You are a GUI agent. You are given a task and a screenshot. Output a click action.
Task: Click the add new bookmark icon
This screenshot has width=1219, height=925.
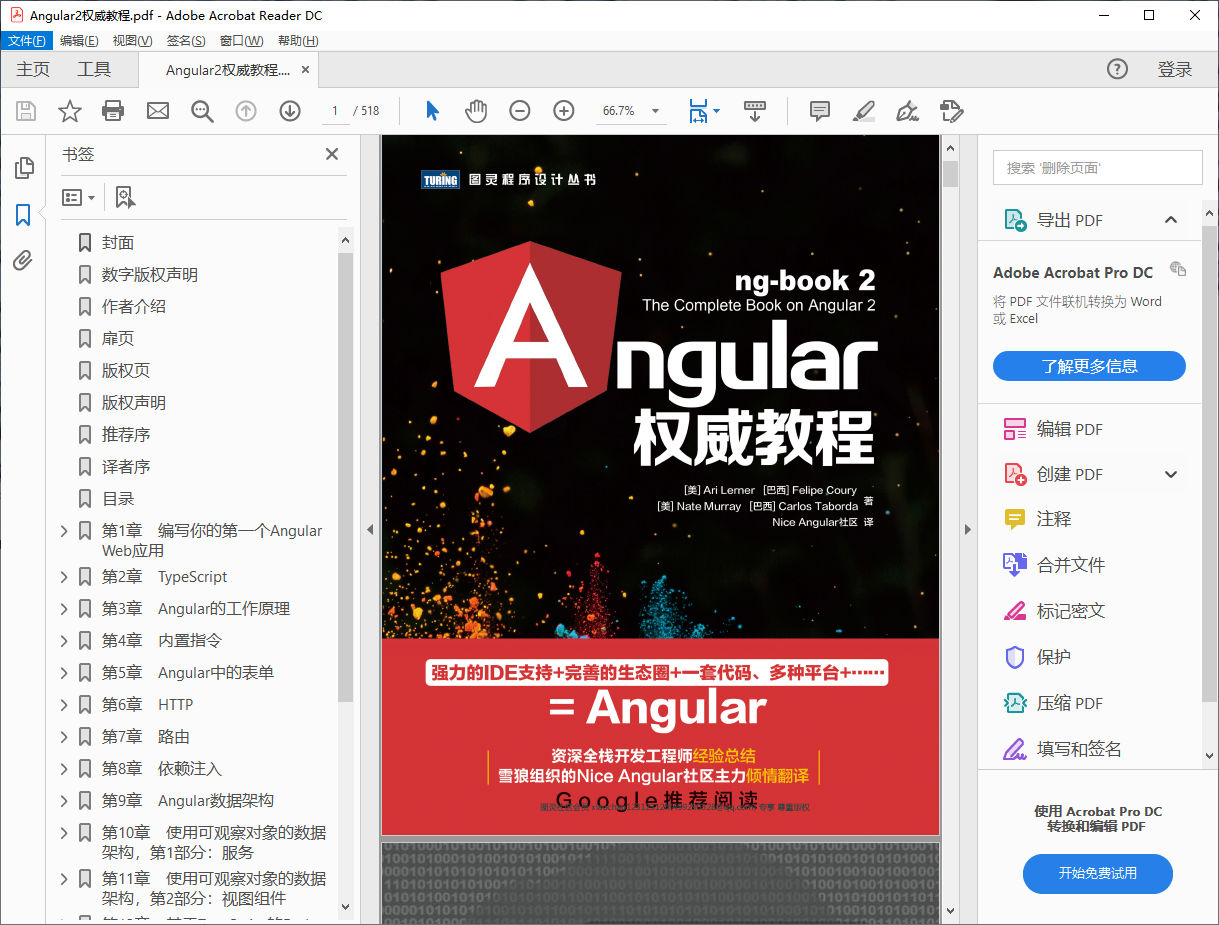pyautogui.click(x=125, y=198)
